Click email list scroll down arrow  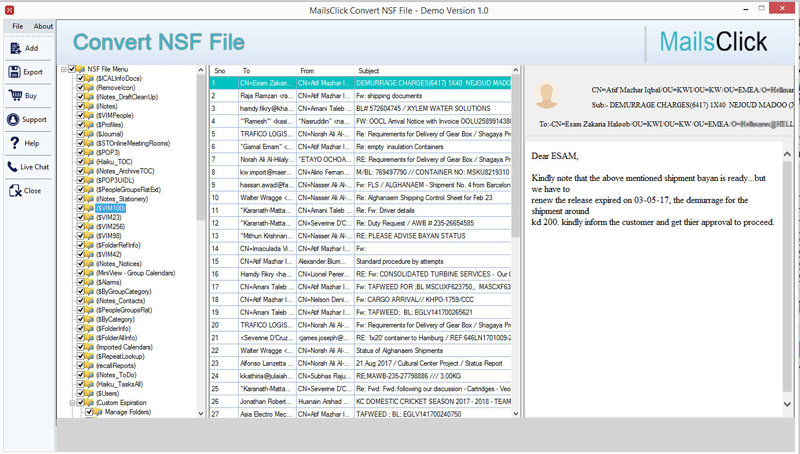coord(515,414)
